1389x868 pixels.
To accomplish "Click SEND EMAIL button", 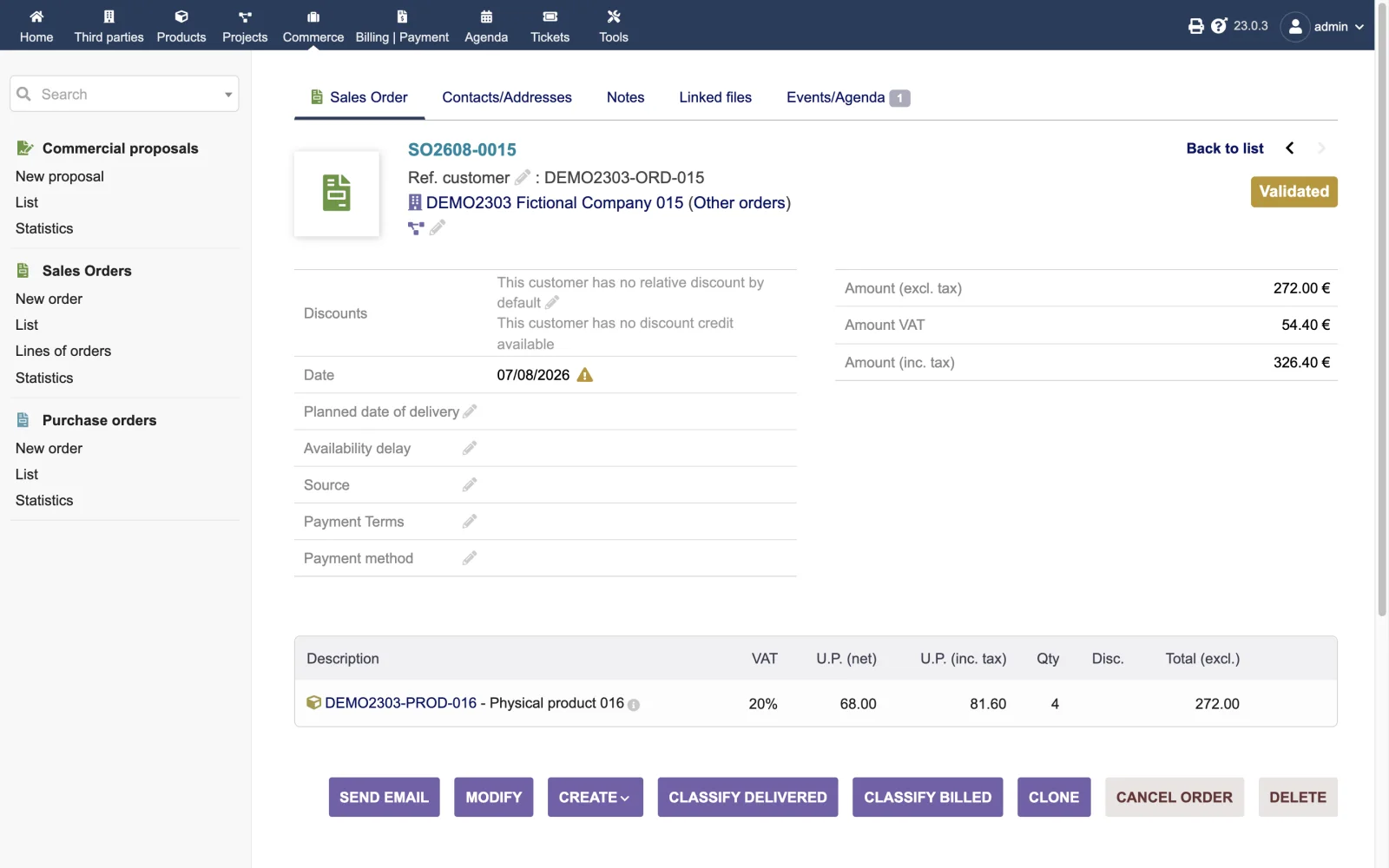I will tap(384, 797).
